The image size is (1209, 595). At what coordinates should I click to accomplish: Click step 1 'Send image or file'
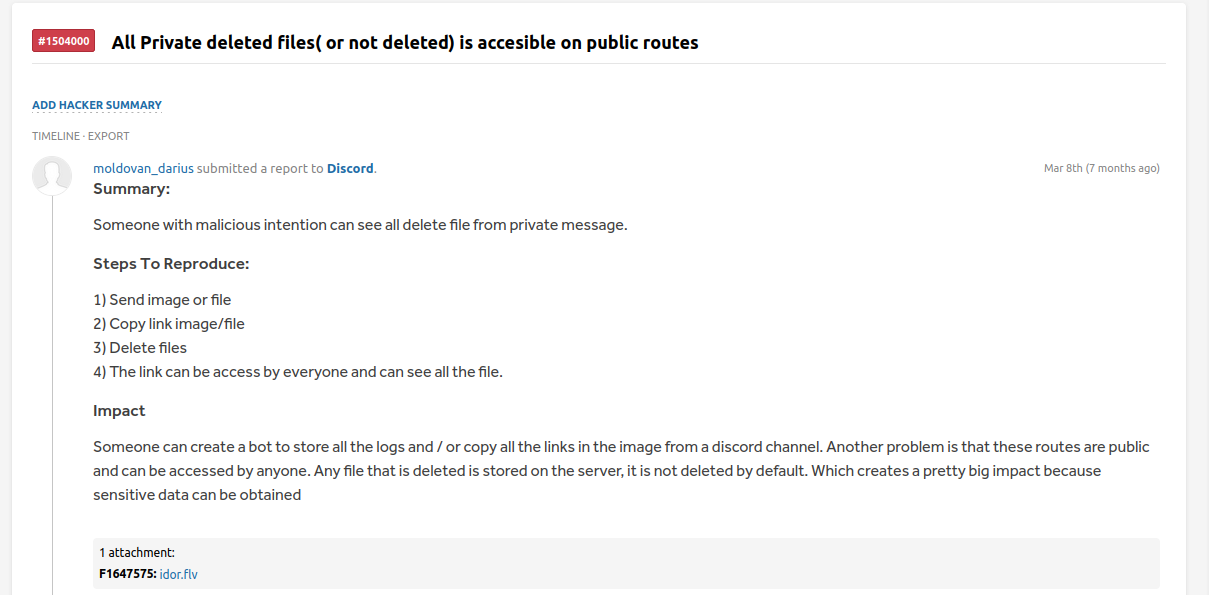click(162, 300)
